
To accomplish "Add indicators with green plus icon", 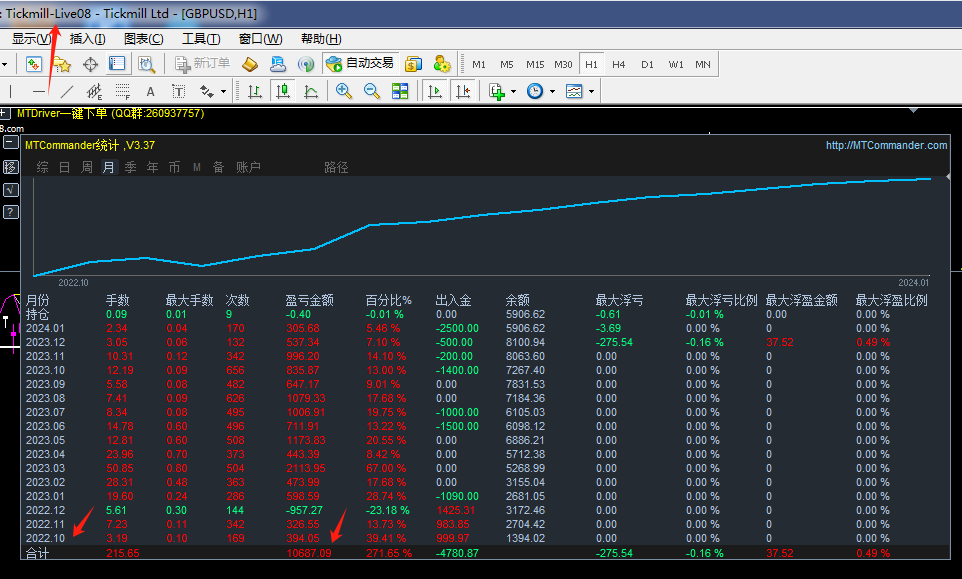I will coord(496,92).
